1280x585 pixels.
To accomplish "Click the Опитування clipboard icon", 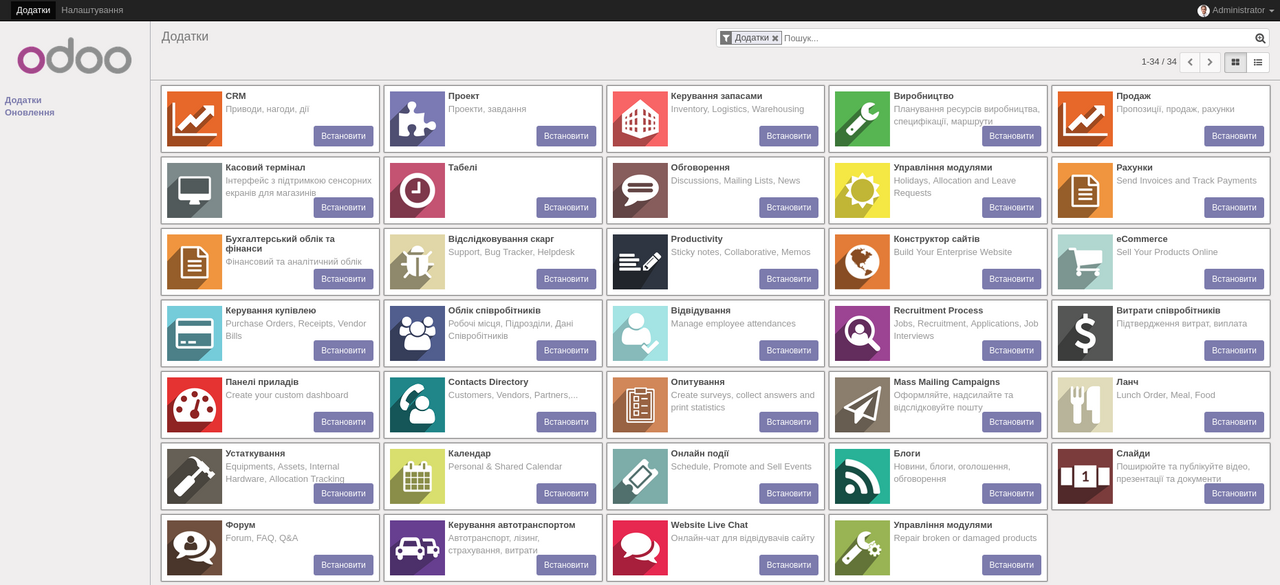I will tap(640, 405).
